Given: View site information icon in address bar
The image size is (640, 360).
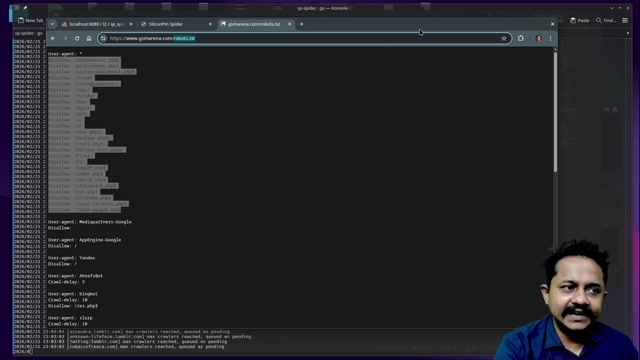Looking at the screenshot, I should point(103,38).
